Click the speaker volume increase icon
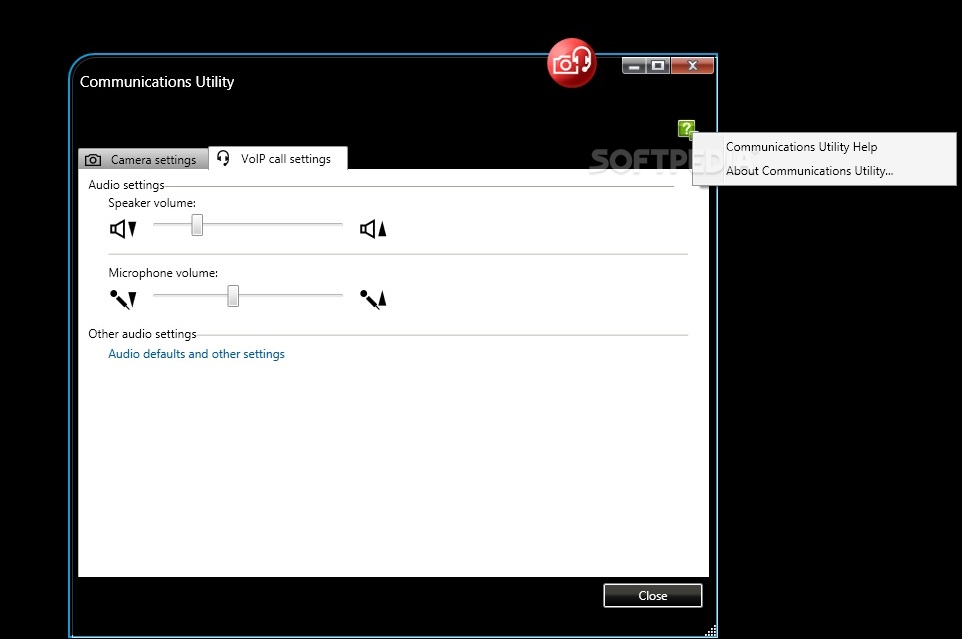Viewport: 962px width, 639px height. (x=373, y=229)
